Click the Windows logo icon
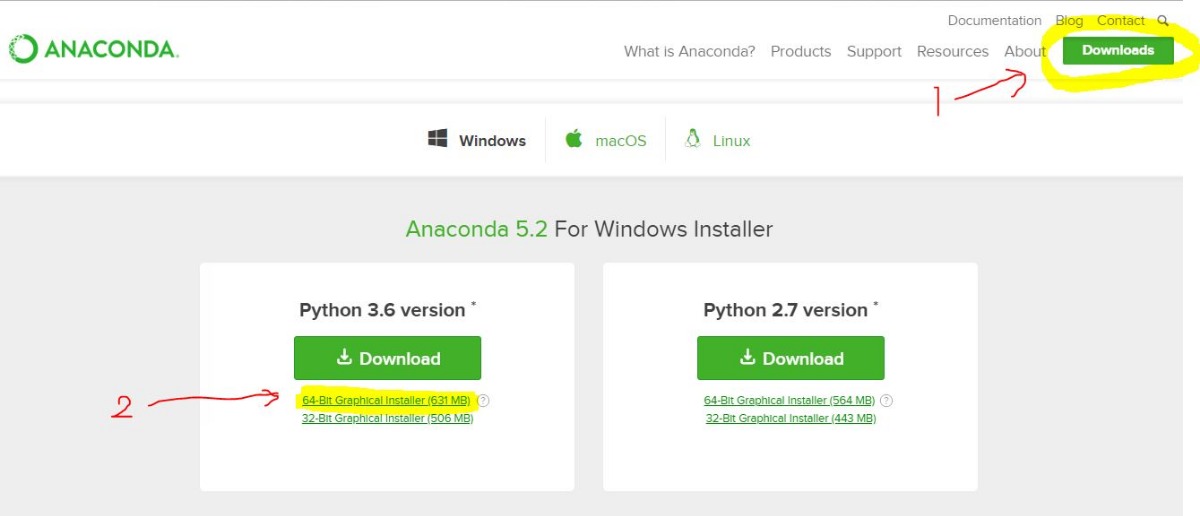Viewport: 1200px width, 516px height. (x=437, y=140)
